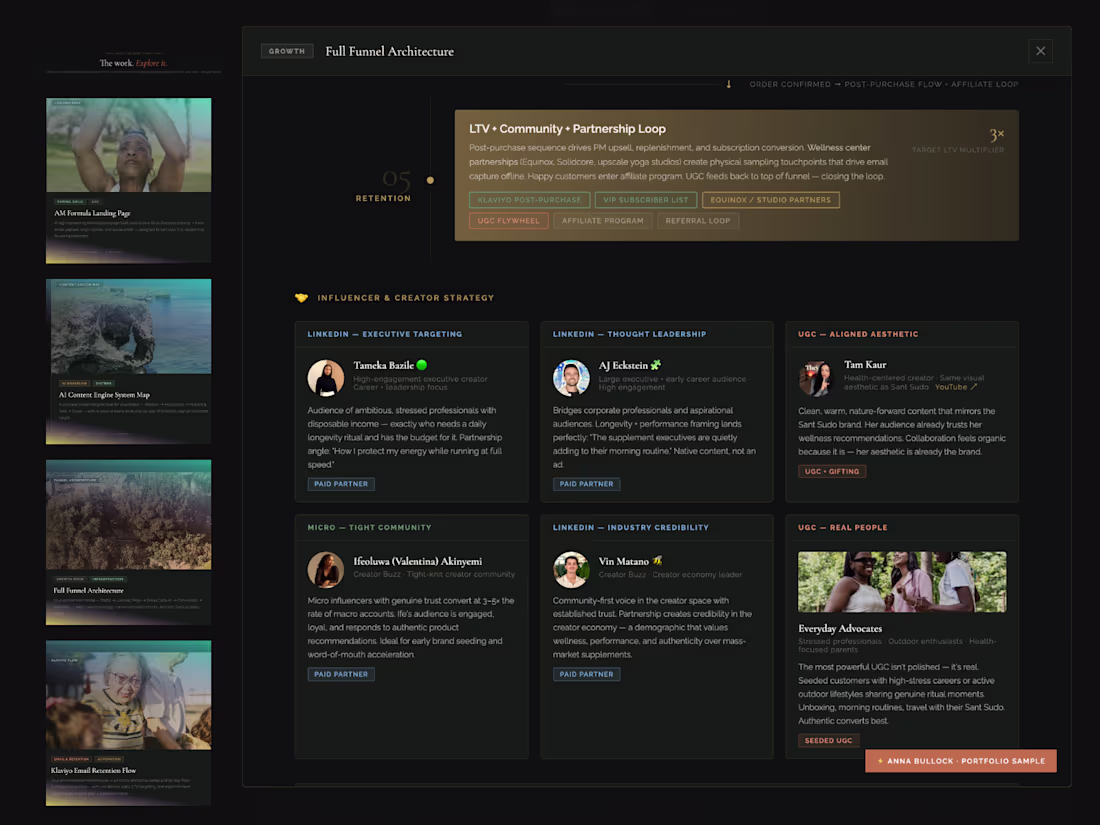Viewport: 1100px width, 825px height.
Task: Click Tam Kaur's profile avatar
Action: 816,377
